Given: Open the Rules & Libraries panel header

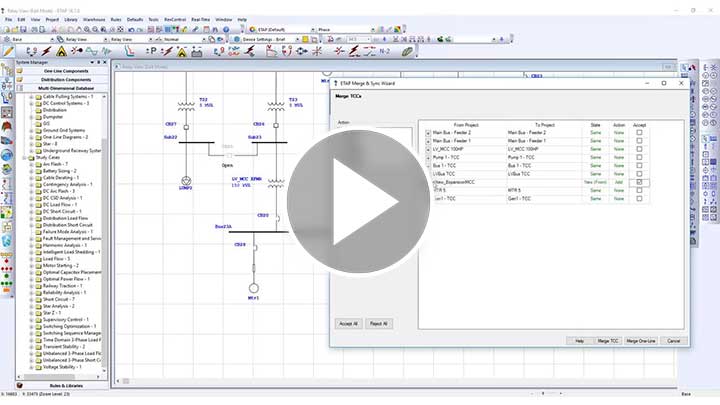Looking at the screenshot, I should (x=62, y=386).
